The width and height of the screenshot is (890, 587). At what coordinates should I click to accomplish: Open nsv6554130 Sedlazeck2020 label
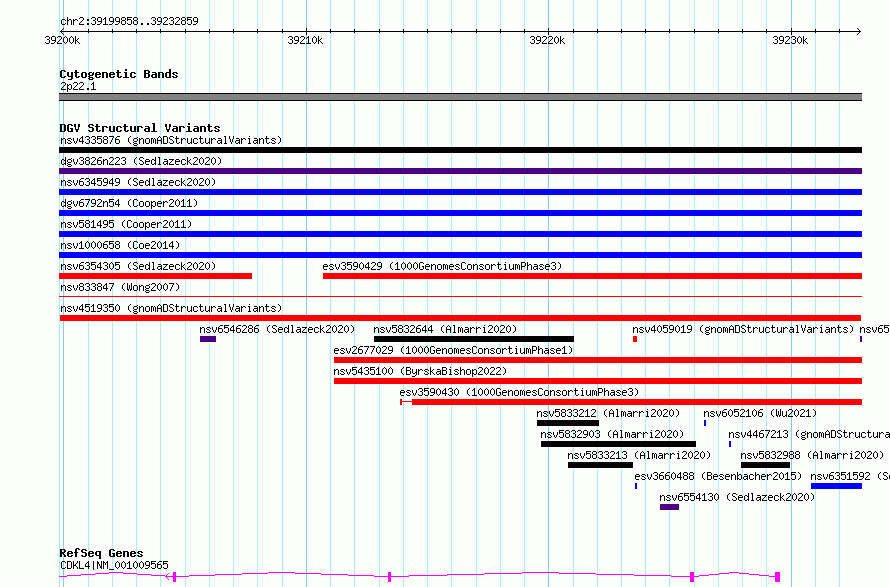pyautogui.click(x=737, y=497)
